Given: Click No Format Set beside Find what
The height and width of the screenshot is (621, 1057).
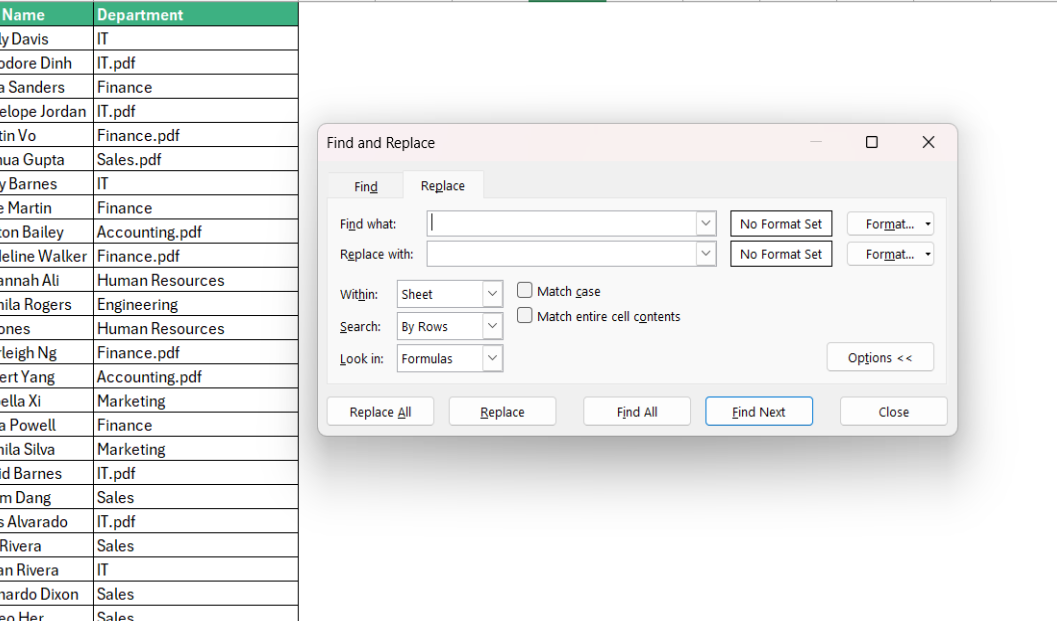Looking at the screenshot, I should (781, 223).
